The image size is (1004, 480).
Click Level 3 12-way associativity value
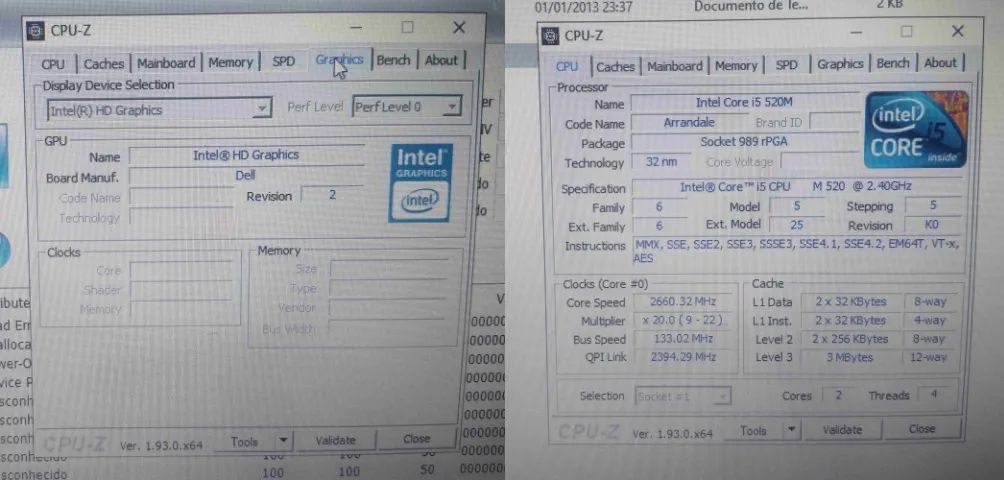point(929,358)
